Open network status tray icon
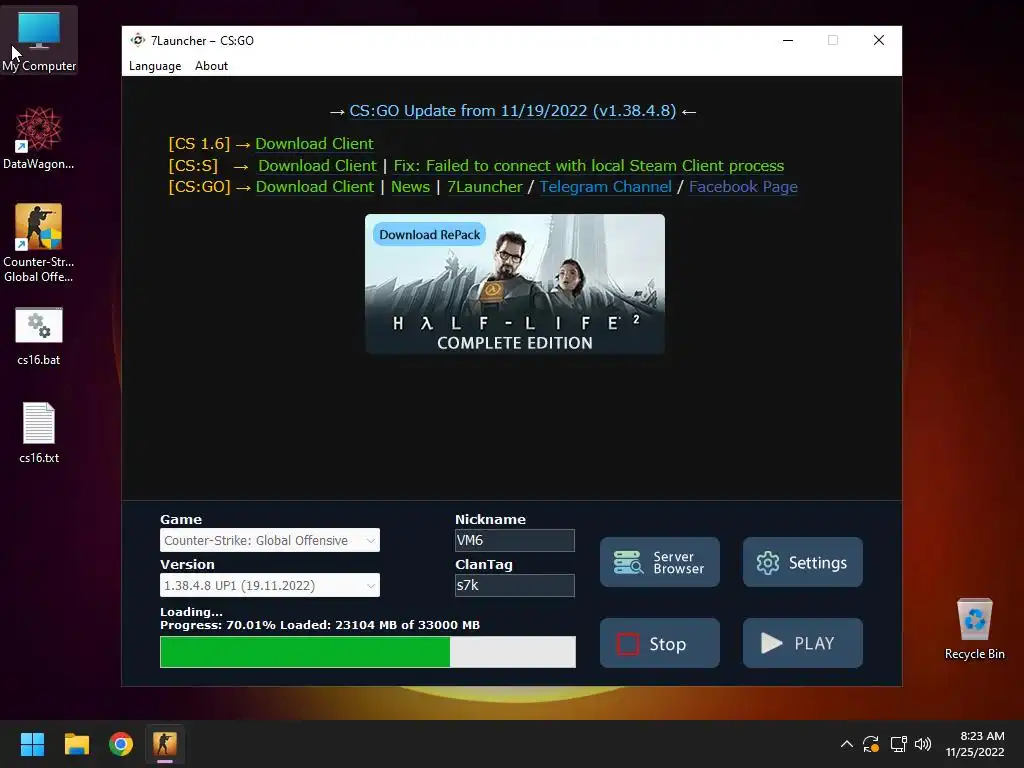The image size is (1024, 768). click(898, 744)
